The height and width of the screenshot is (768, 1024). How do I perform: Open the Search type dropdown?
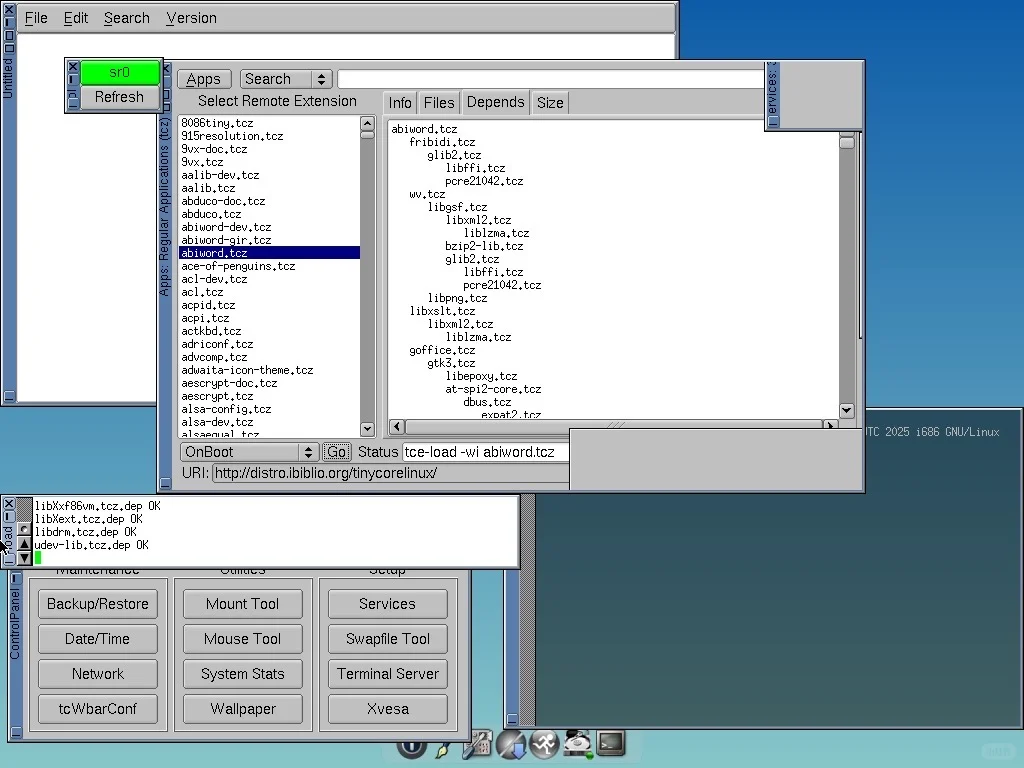click(286, 79)
